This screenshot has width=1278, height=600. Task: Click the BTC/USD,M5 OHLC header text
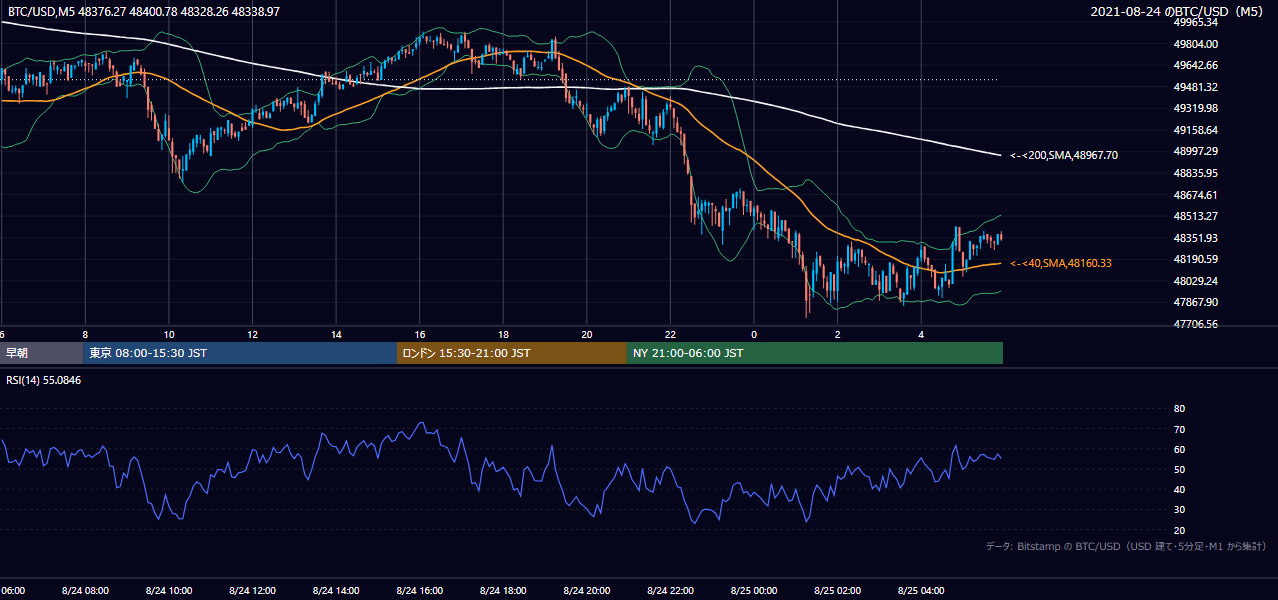pyautogui.click(x=144, y=12)
